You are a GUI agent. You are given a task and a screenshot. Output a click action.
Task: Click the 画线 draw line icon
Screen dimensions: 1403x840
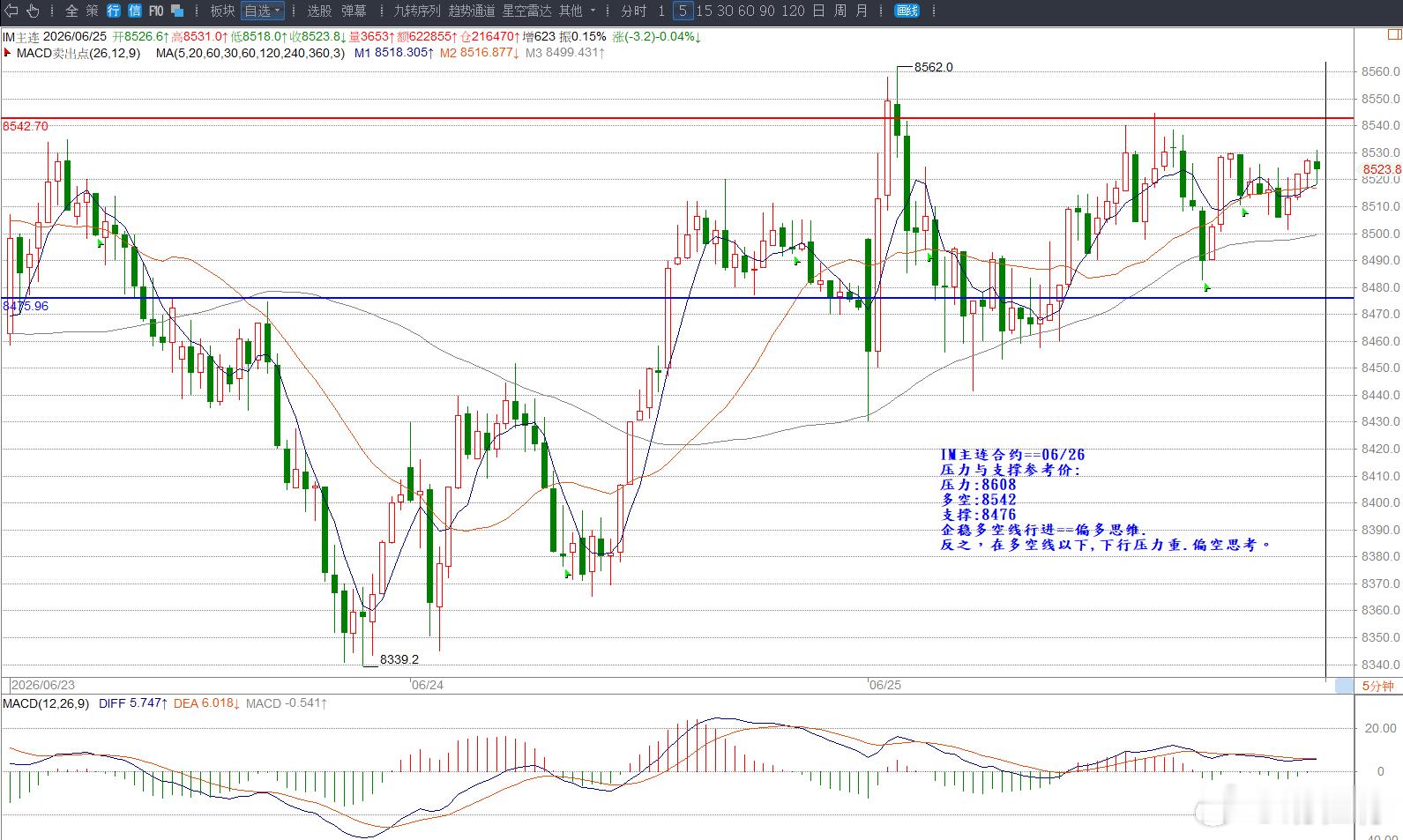[907, 11]
